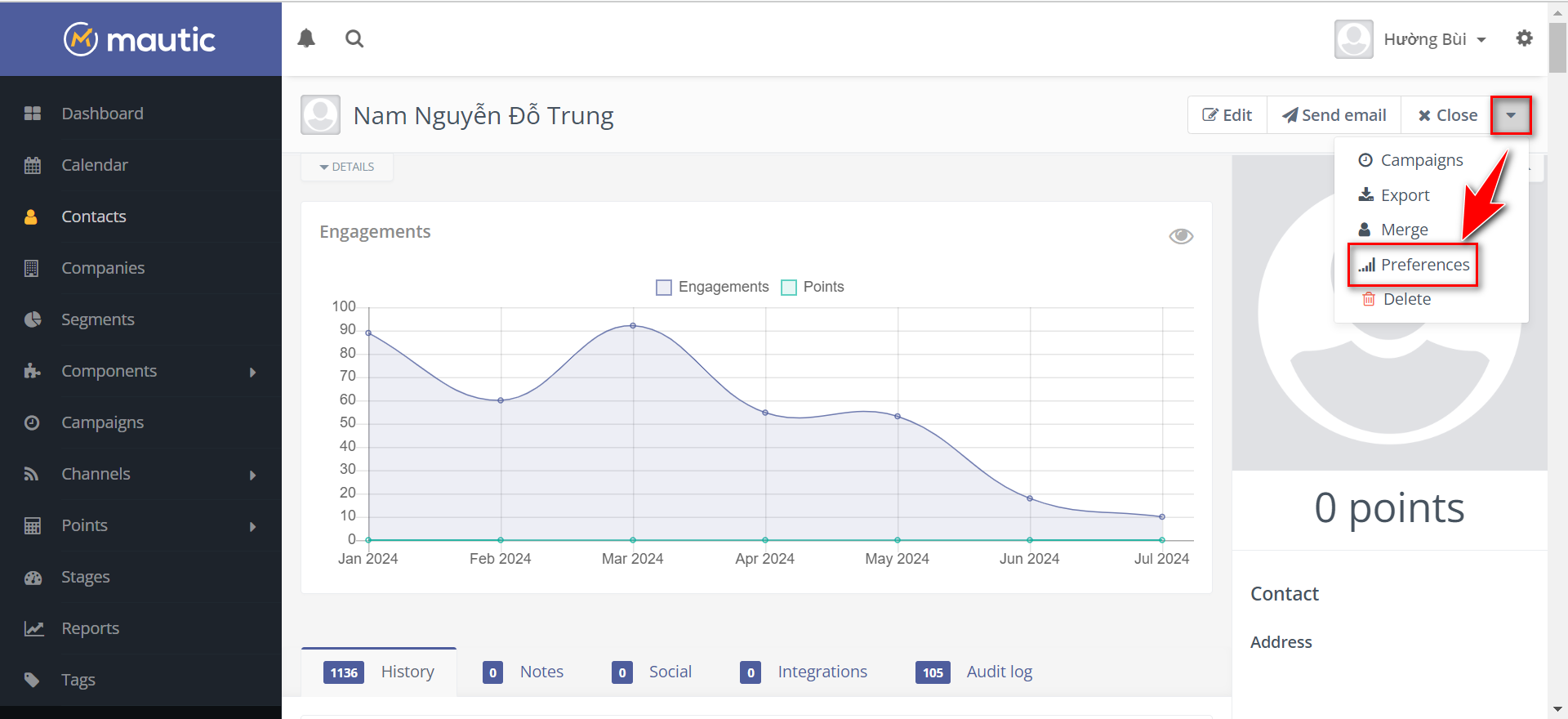
Task: Open the settings gear icon
Action: [1524, 38]
